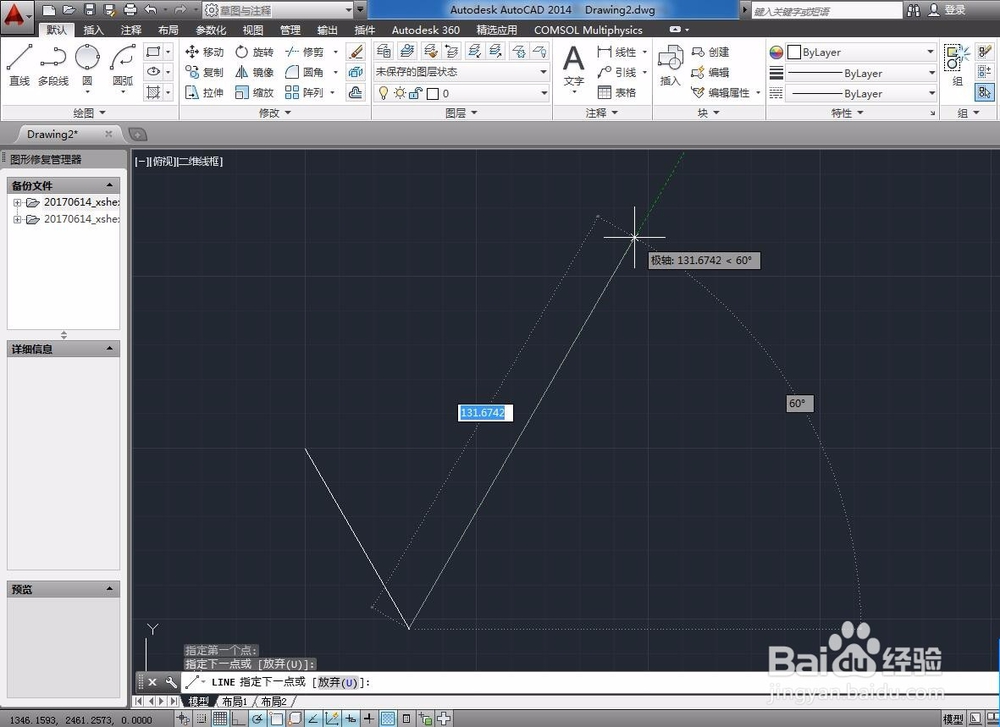
Task: Click the 修剪 (Trim) tool
Action: point(305,52)
